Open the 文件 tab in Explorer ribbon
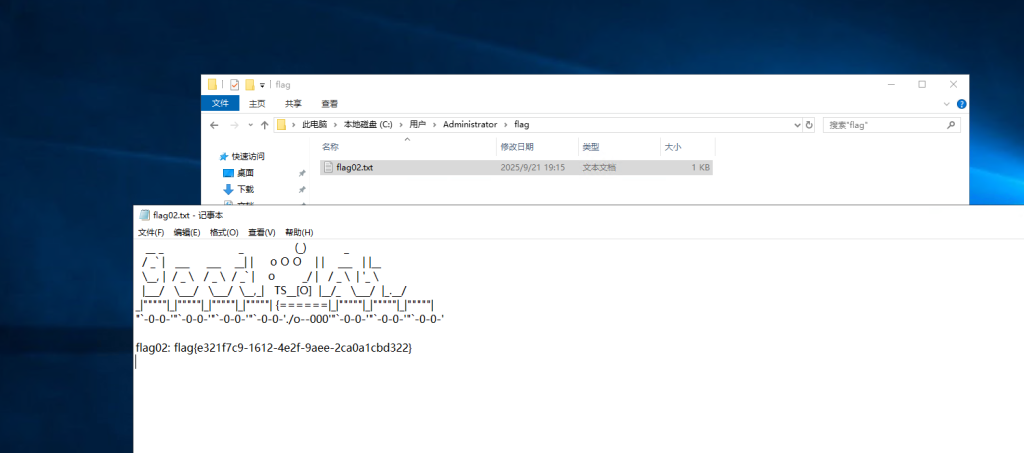 click(x=219, y=103)
